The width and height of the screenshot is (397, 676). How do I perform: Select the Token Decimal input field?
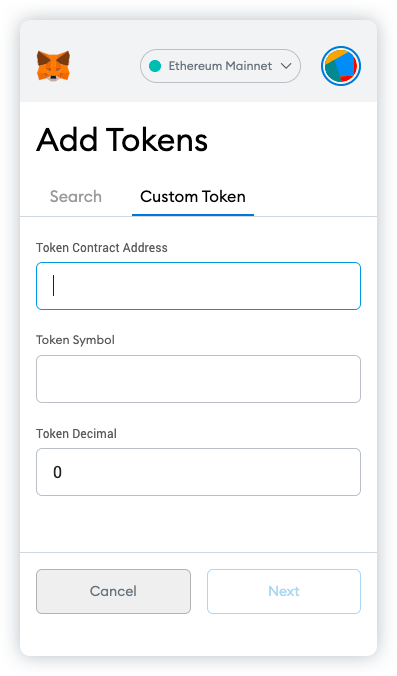click(198, 472)
